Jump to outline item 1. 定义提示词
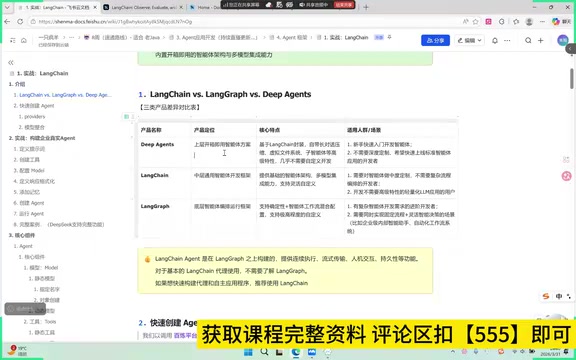 [29, 149]
